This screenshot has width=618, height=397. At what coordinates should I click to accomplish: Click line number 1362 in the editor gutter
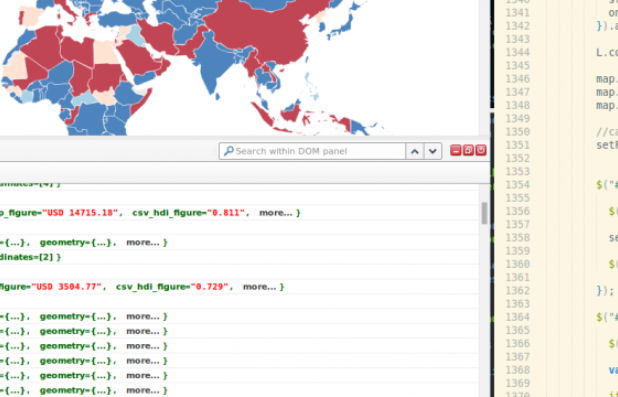click(517, 290)
